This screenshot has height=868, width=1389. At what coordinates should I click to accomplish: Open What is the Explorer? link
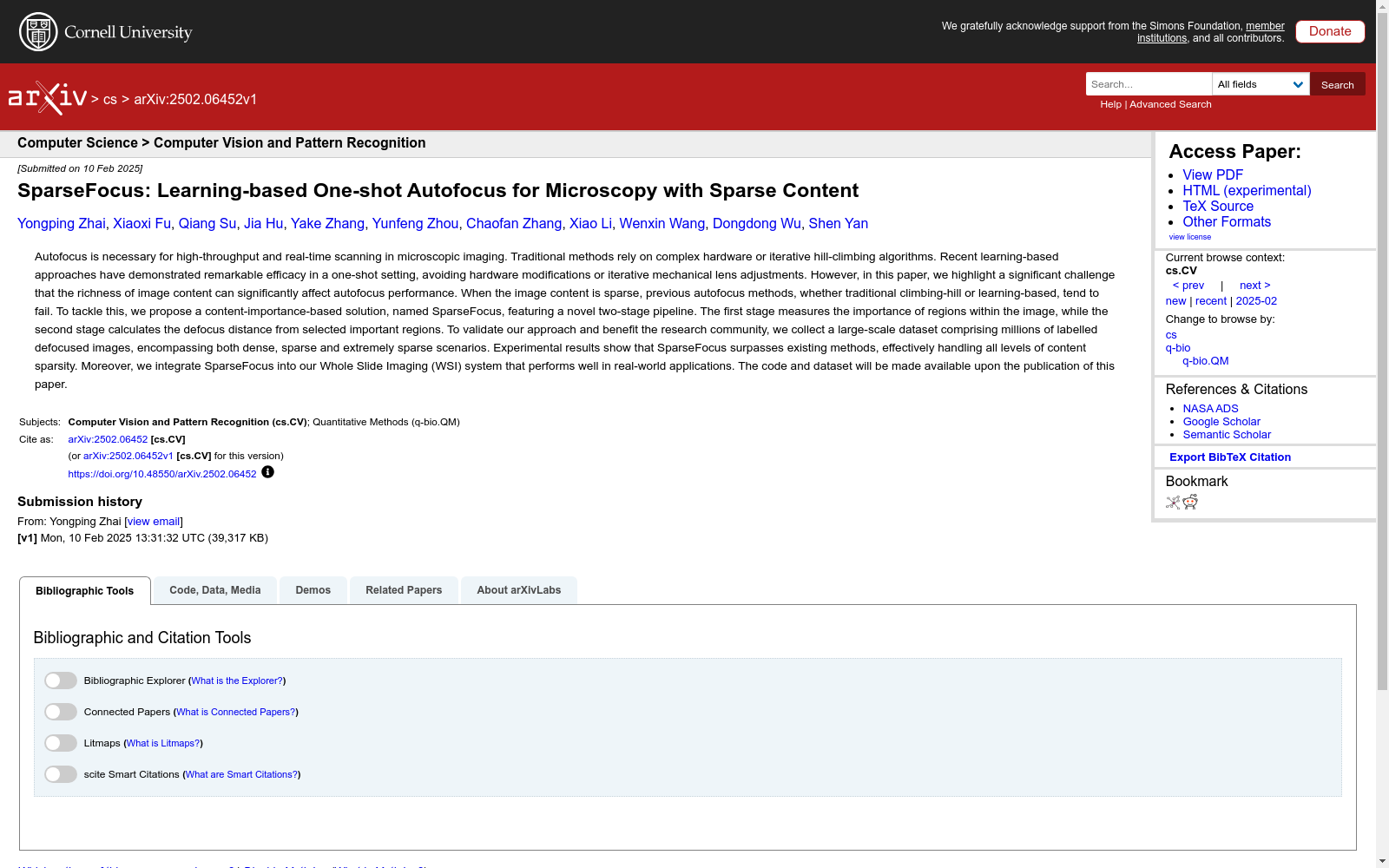(237, 681)
